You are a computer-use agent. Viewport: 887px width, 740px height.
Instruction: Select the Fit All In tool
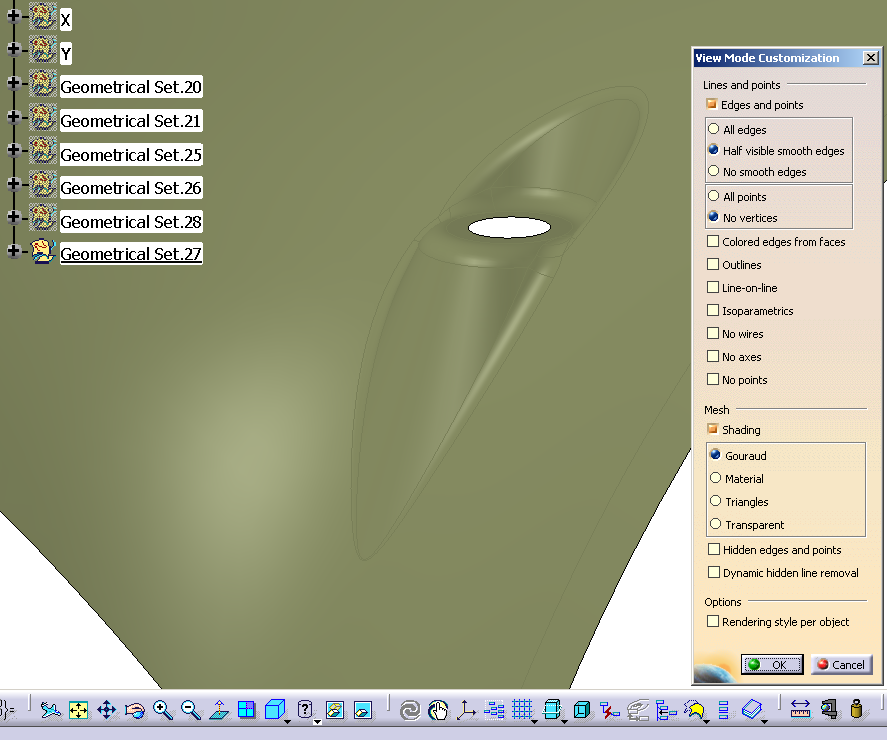79,710
